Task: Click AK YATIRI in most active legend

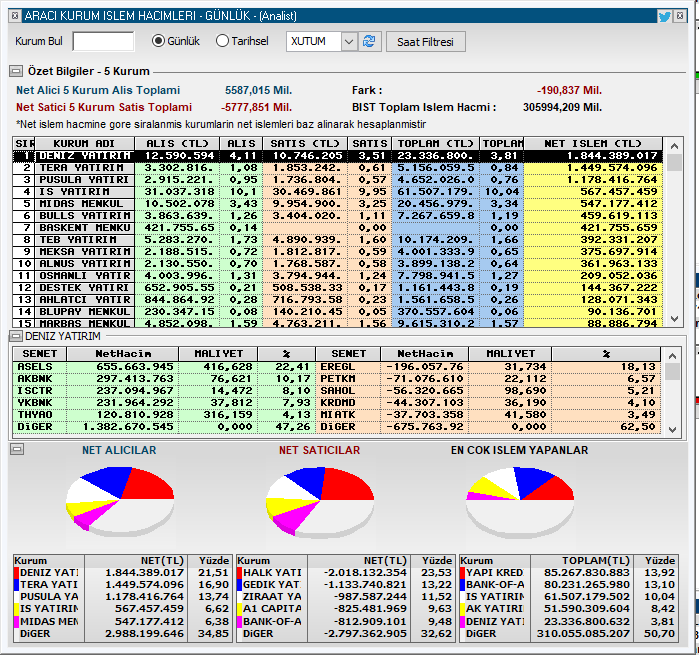Action: [494, 609]
